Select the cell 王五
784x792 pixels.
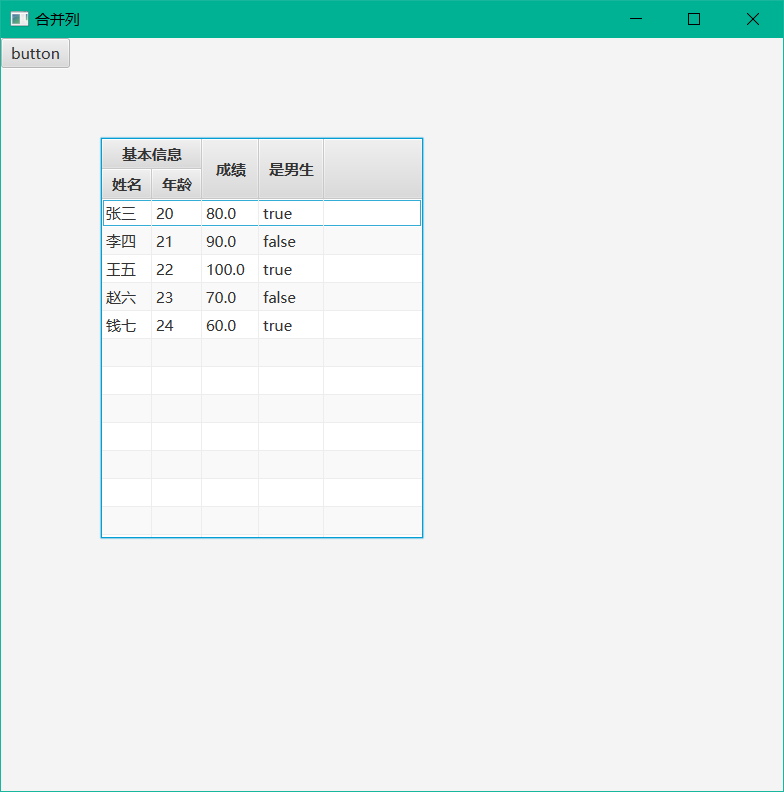tap(127, 269)
